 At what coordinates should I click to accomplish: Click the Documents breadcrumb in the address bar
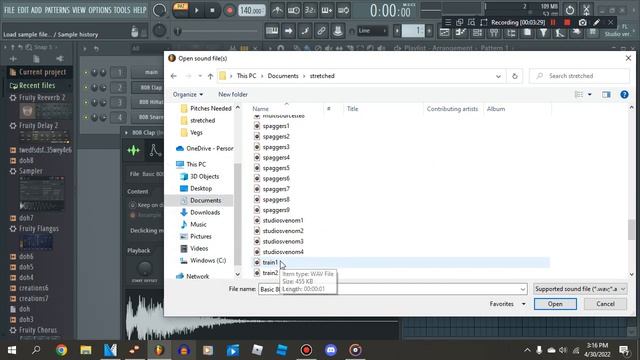point(283,76)
